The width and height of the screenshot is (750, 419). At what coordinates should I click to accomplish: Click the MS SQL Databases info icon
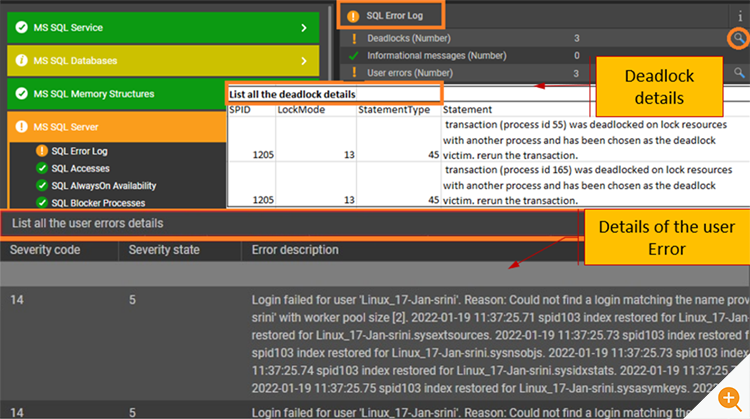point(22,60)
